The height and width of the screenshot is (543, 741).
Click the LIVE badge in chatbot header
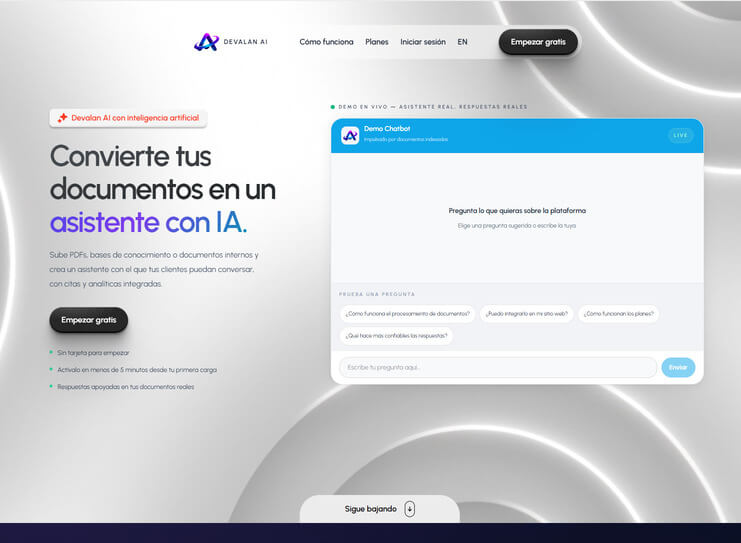point(681,136)
